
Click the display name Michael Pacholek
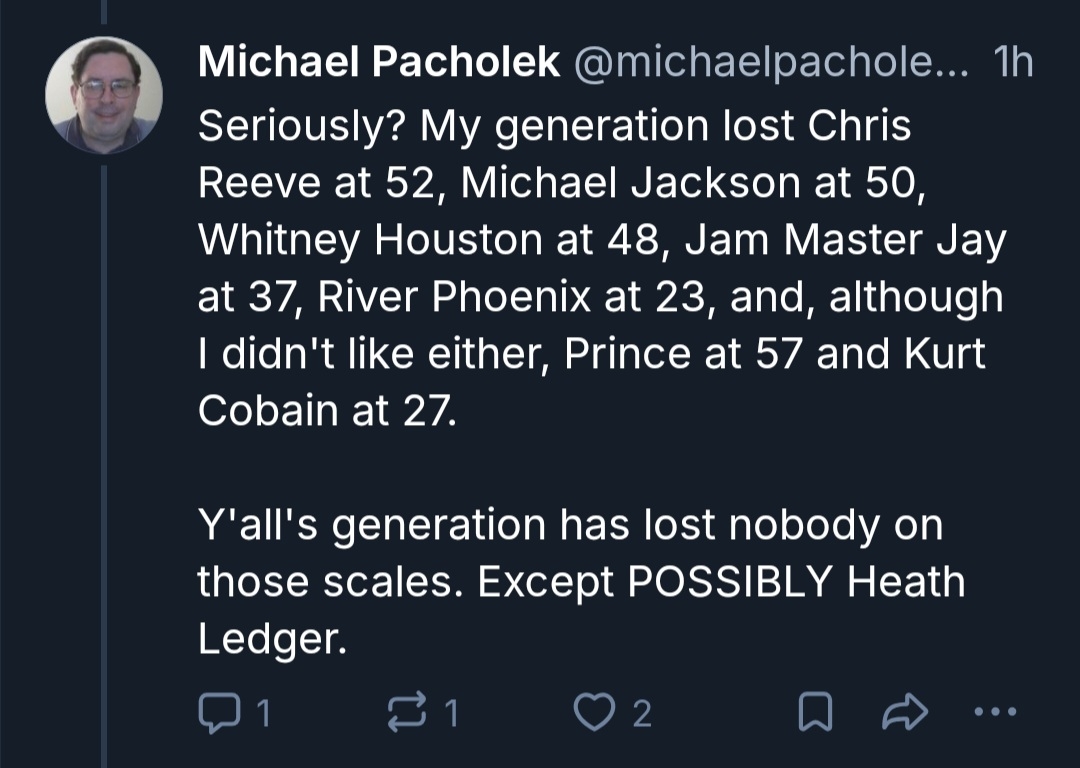click(379, 64)
